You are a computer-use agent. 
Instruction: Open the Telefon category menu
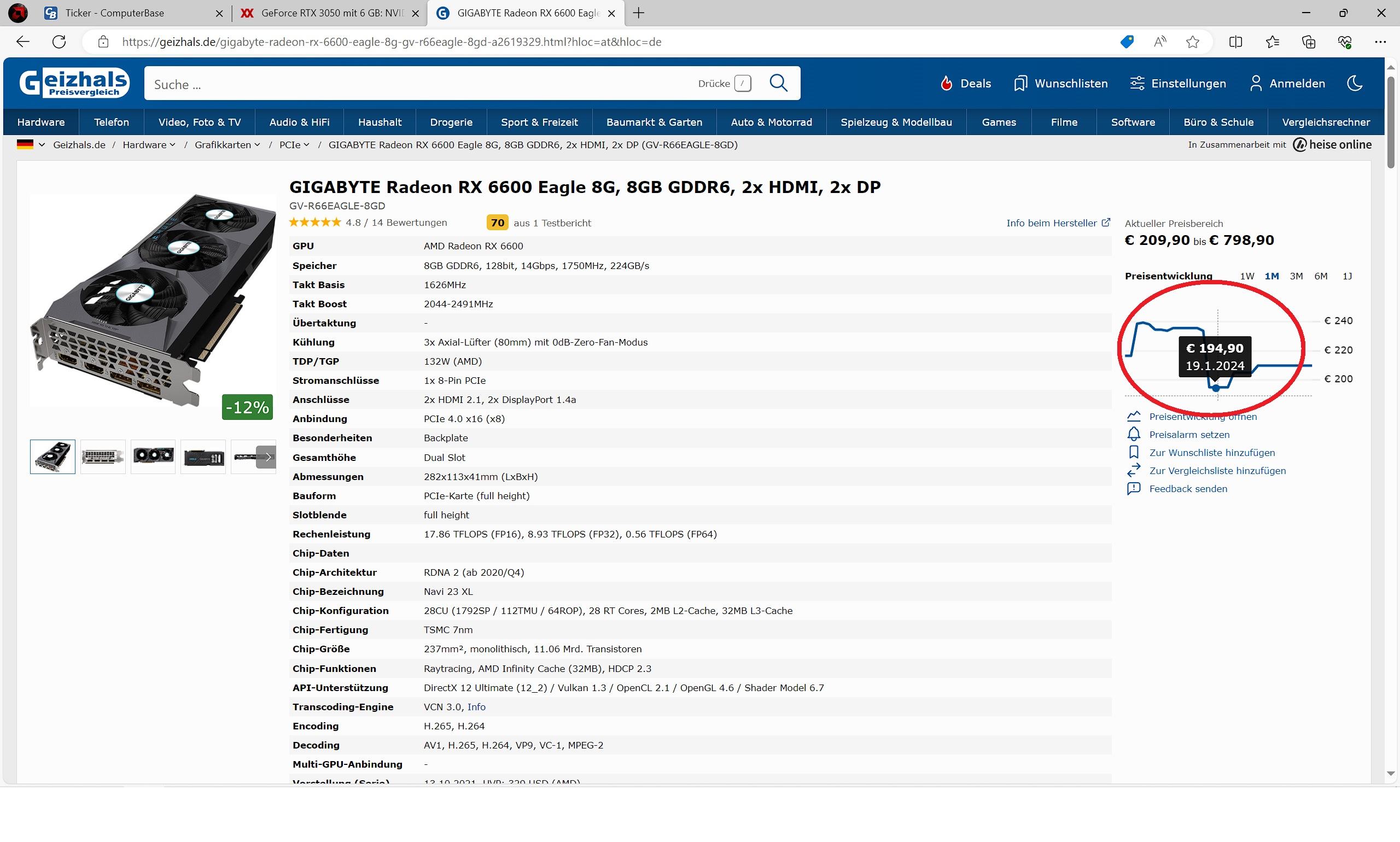[x=111, y=122]
